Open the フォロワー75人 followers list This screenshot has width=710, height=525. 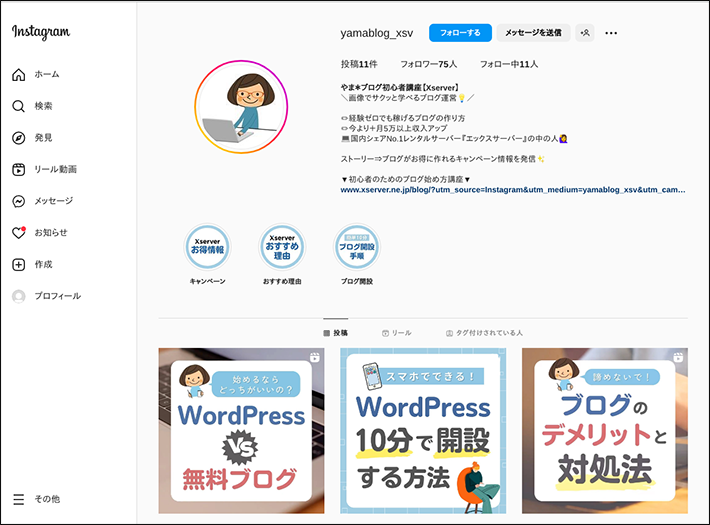pyautogui.click(x=428, y=64)
